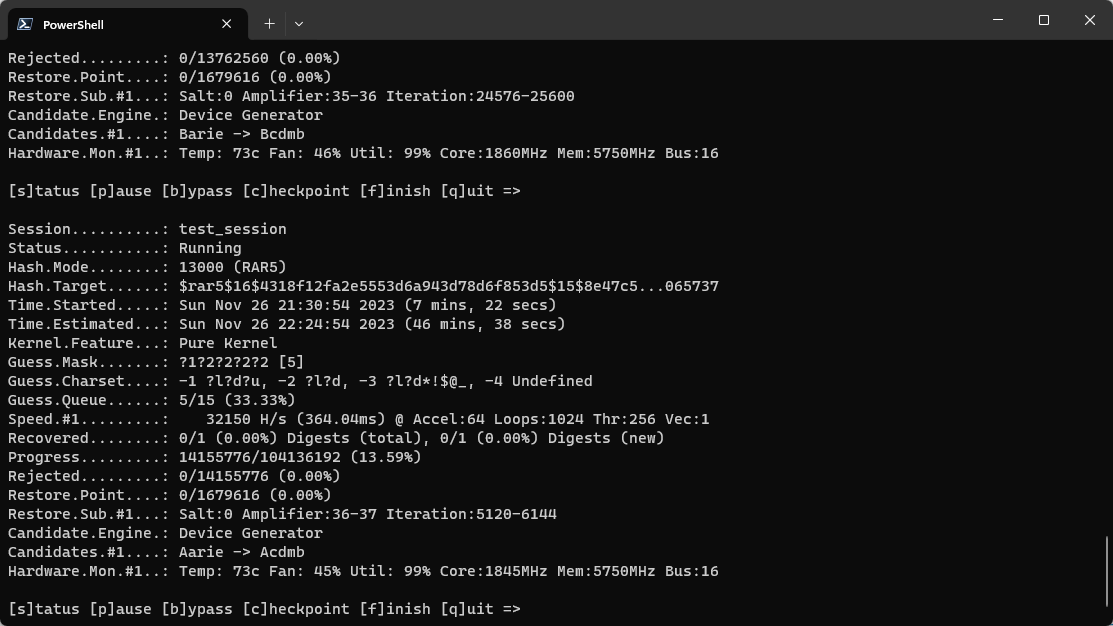Maximize the terminal window
The height and width of the screenshot is (626, 1113).
(1044, 20)
